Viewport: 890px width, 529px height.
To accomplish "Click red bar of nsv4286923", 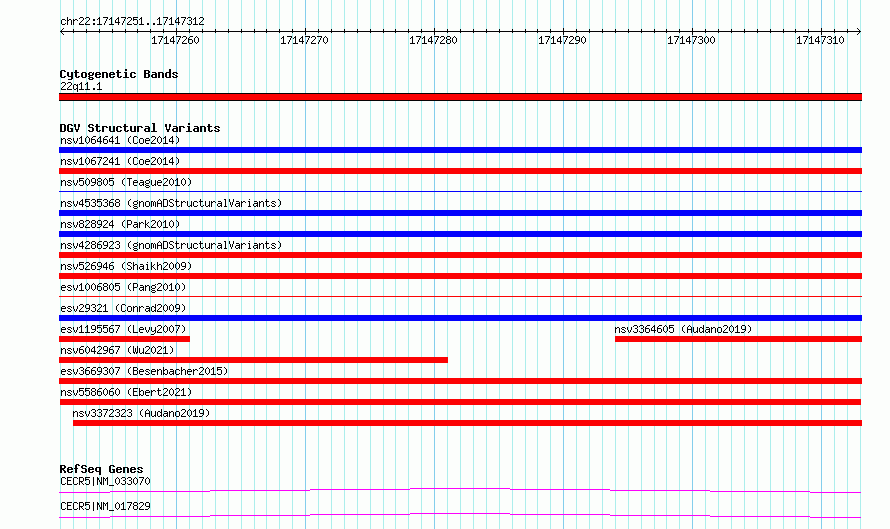I will click(460, 255).
